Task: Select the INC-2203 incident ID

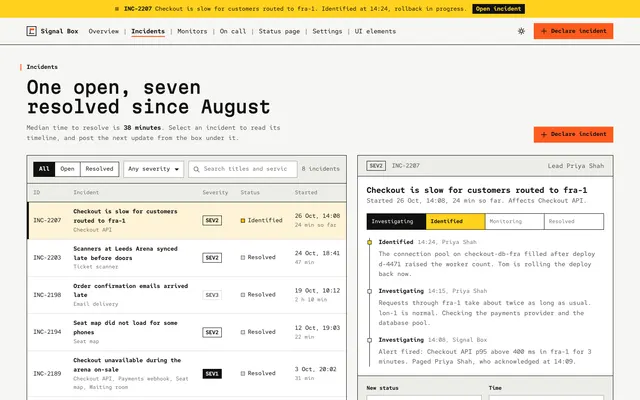Action: coord(47,258)
